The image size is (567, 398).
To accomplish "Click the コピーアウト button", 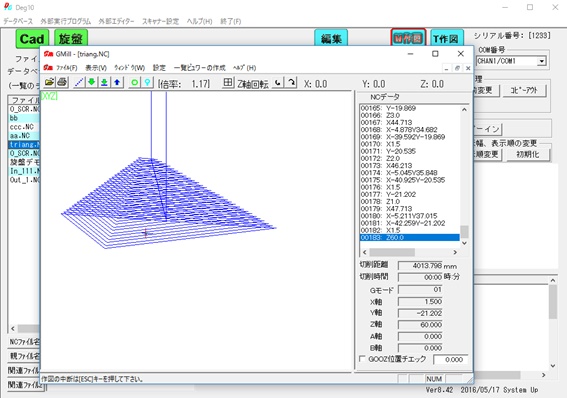I will click(x=524, y=90).
